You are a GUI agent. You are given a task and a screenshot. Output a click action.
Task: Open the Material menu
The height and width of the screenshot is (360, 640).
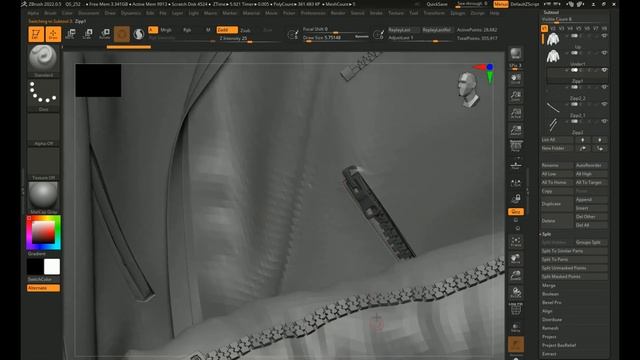tap(251, 13)
